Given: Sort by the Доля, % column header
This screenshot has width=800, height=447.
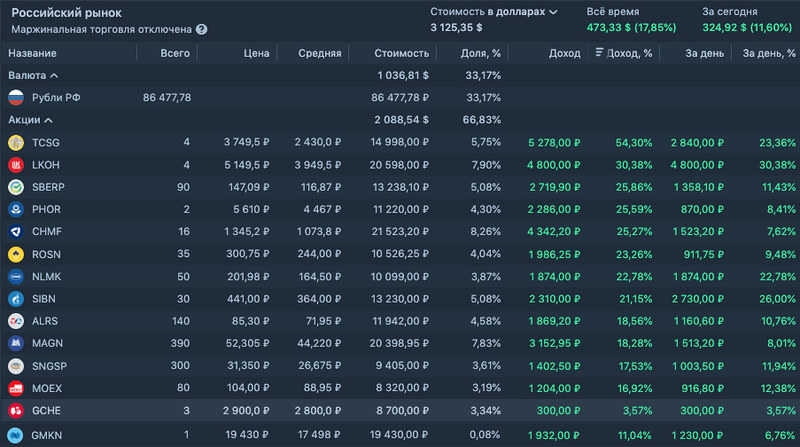Looking at the screenshot, I should (x=481, y=53).
